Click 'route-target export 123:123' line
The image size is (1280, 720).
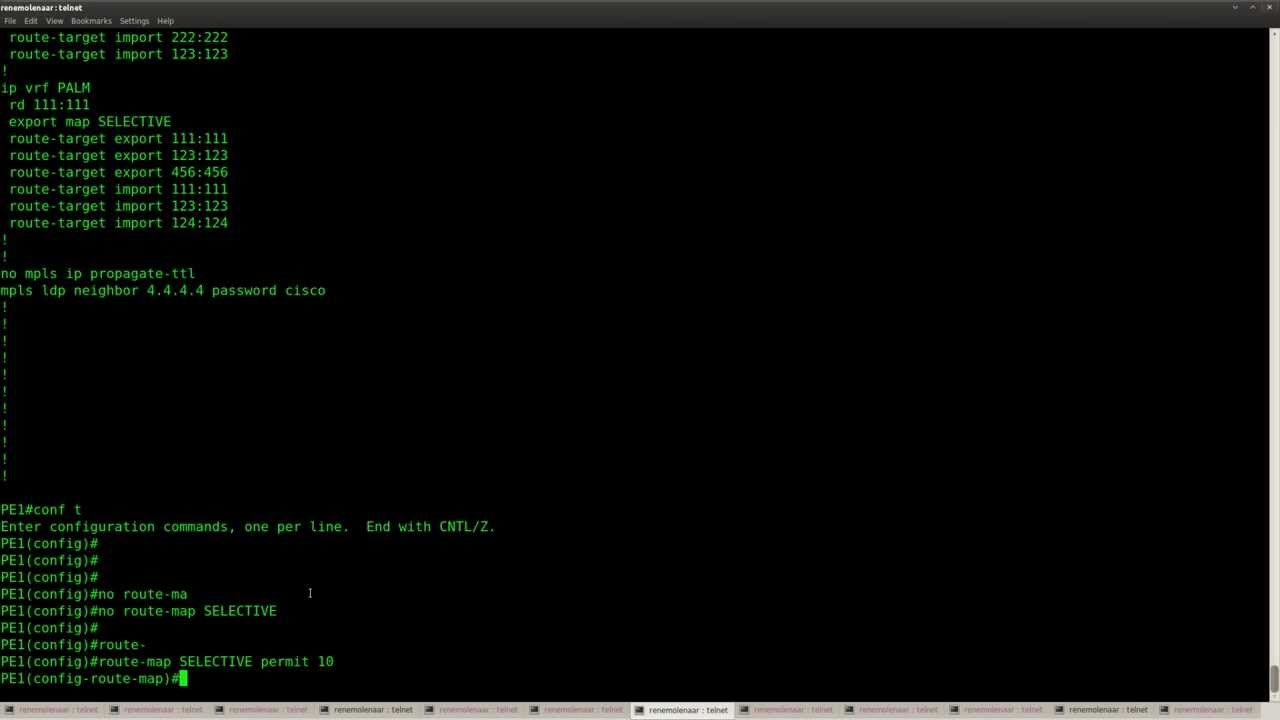(118, 156)
